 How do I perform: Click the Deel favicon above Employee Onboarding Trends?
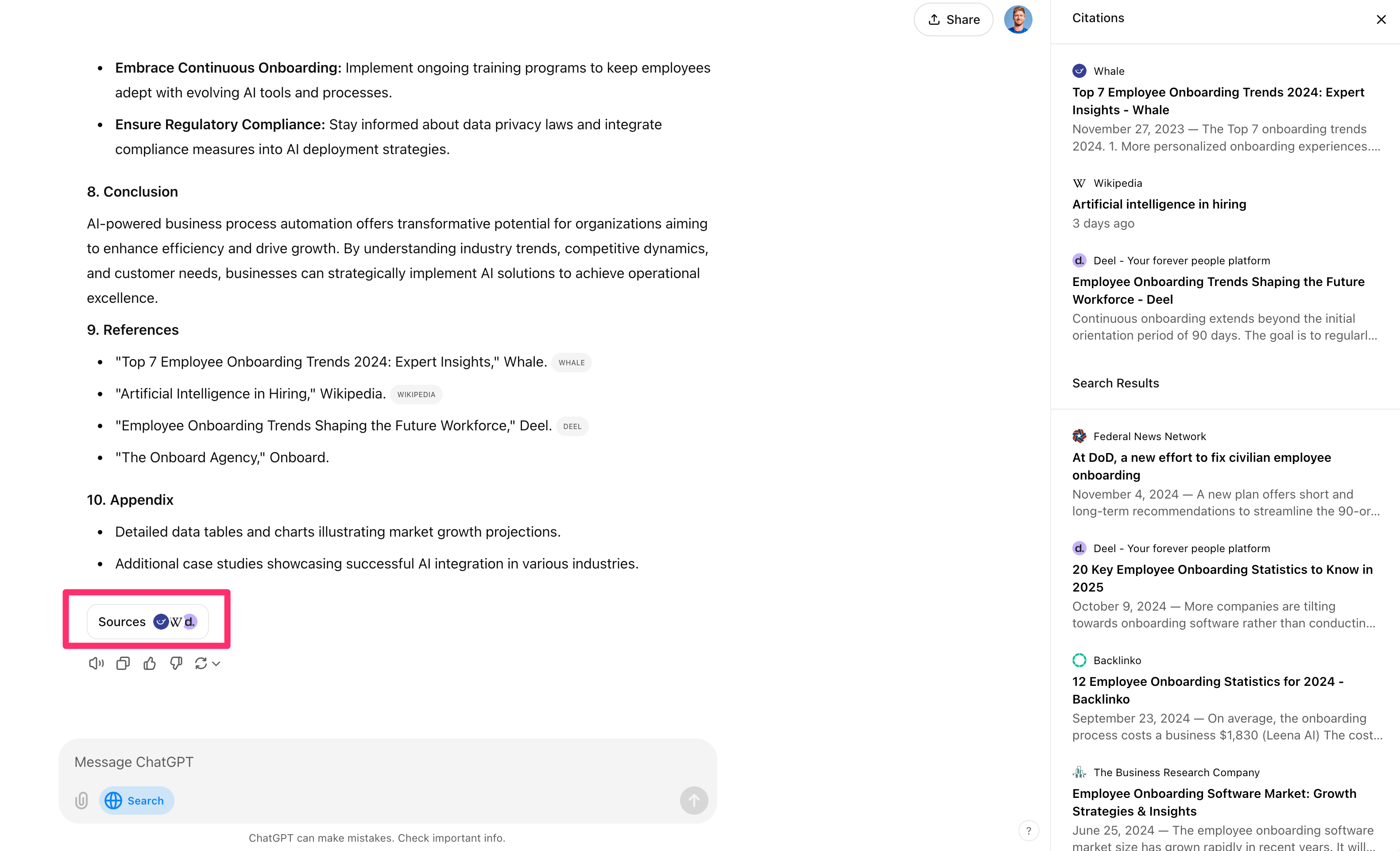click(1079, 260)
